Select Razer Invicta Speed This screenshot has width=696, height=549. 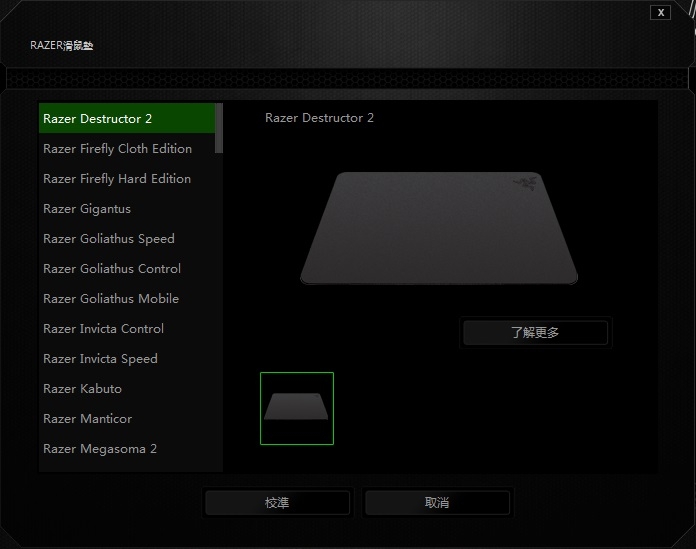tap(127, 359)
